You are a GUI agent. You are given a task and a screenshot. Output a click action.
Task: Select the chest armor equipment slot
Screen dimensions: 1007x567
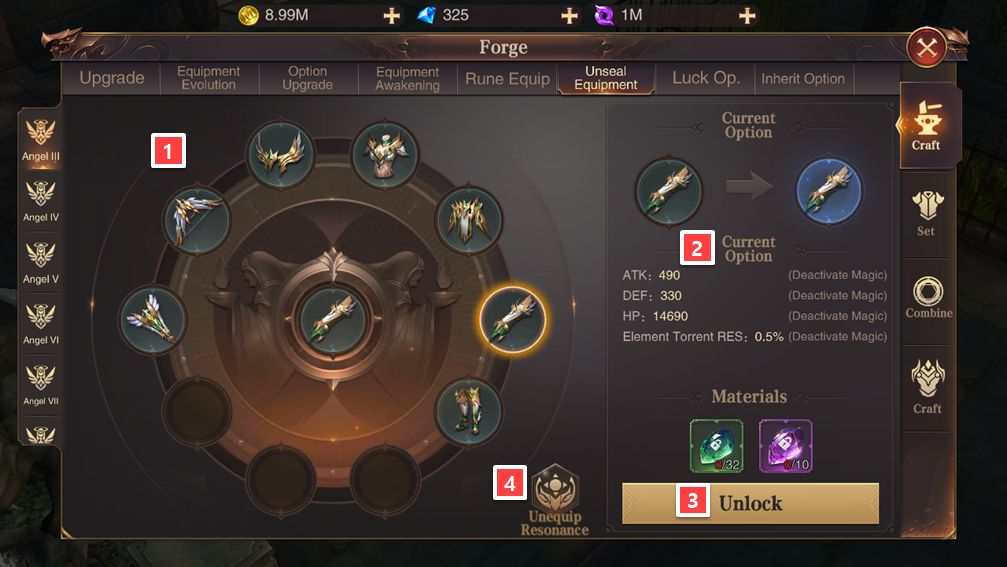[385, 155]
